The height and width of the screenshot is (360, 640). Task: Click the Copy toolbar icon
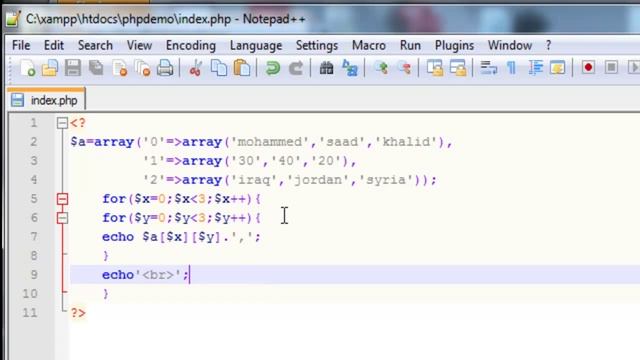(219, 68)
